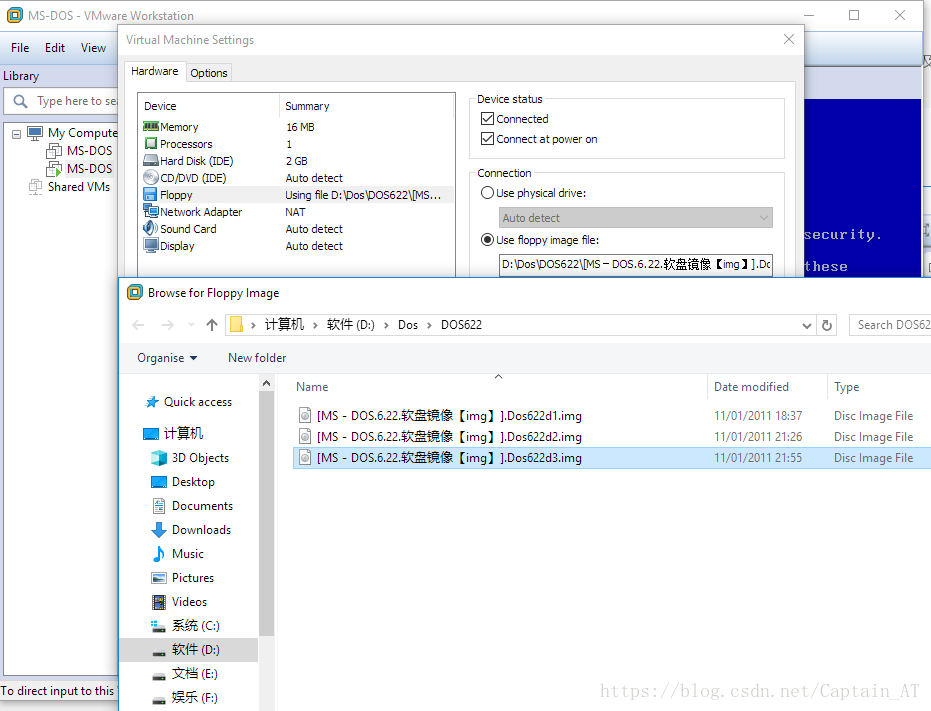Click the floppy image file path field
Image resolution: width=931 pixels, height=711 pixels.
(635, 264)
